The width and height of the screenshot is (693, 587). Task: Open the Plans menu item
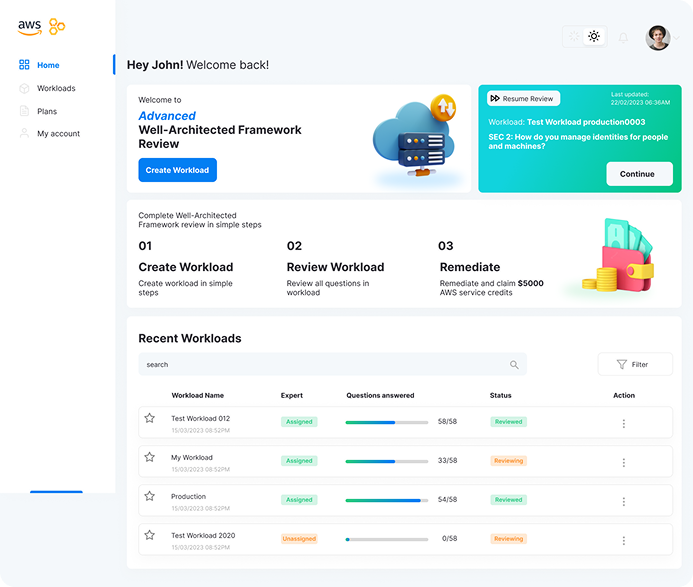click(x=47, y=111)
